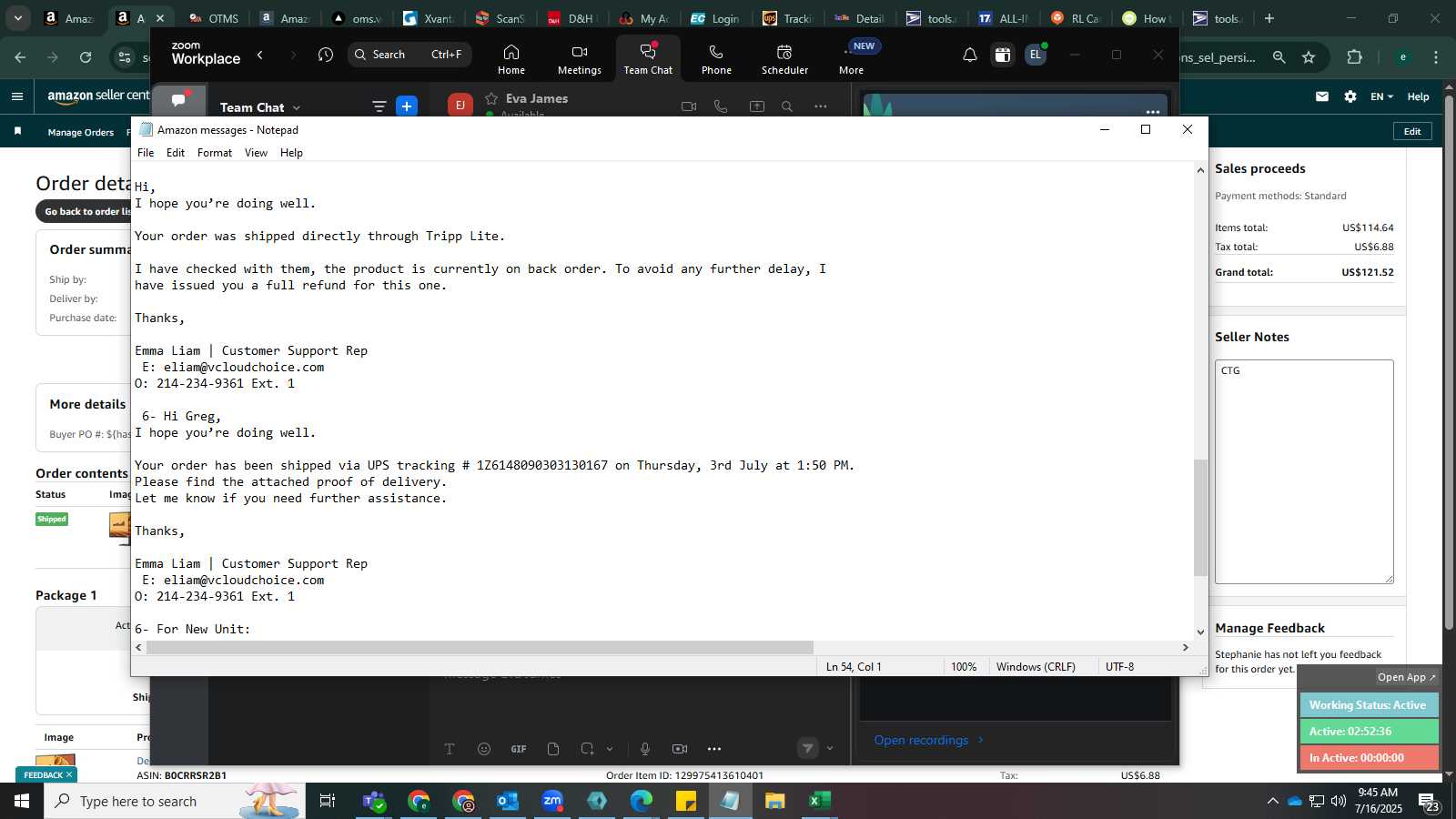This screenshot has height=819, width=1456.
Task: Click the Zoom notifications bell icon
Action: [970, 55]
